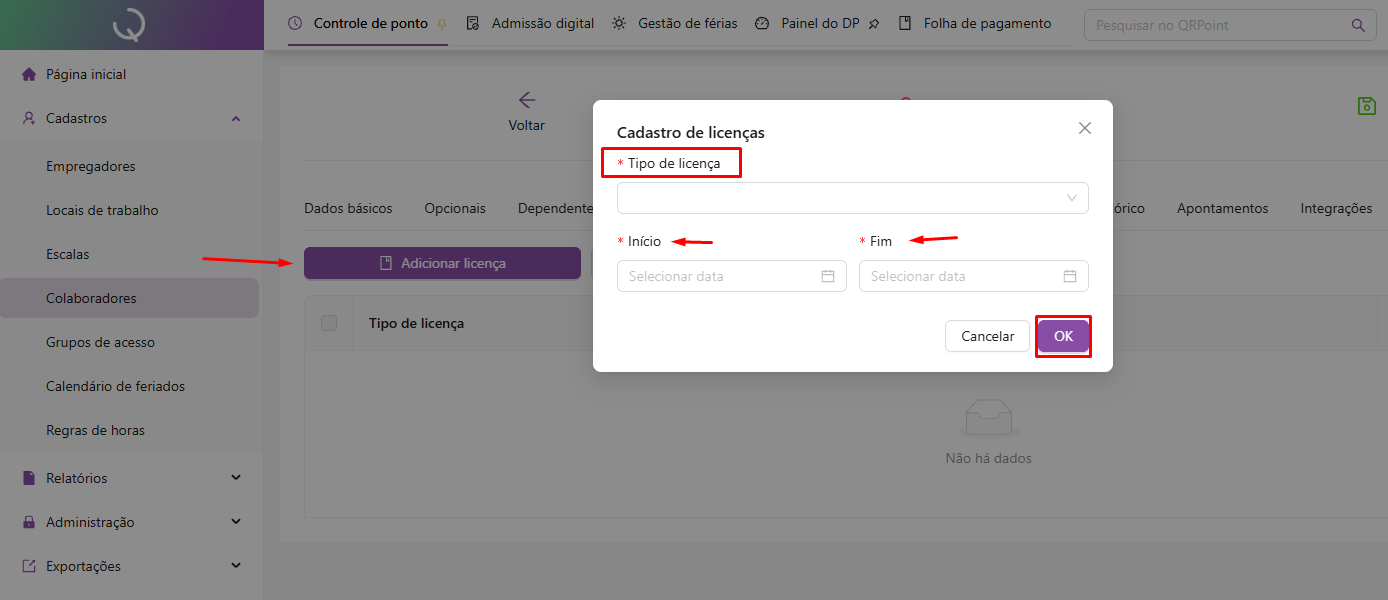The height and width of the screenshot is (600, 1388).
Task: Open the Gestão de férias tab
Action: [x=687, y=23]
